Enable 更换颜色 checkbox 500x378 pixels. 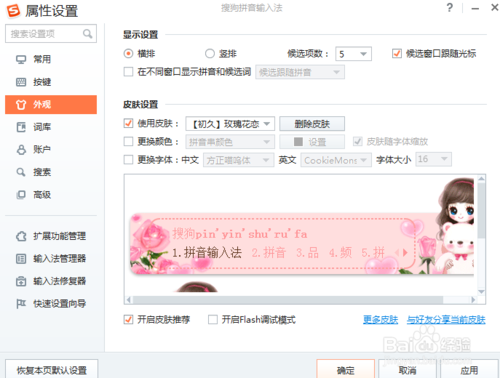[128, 142]
